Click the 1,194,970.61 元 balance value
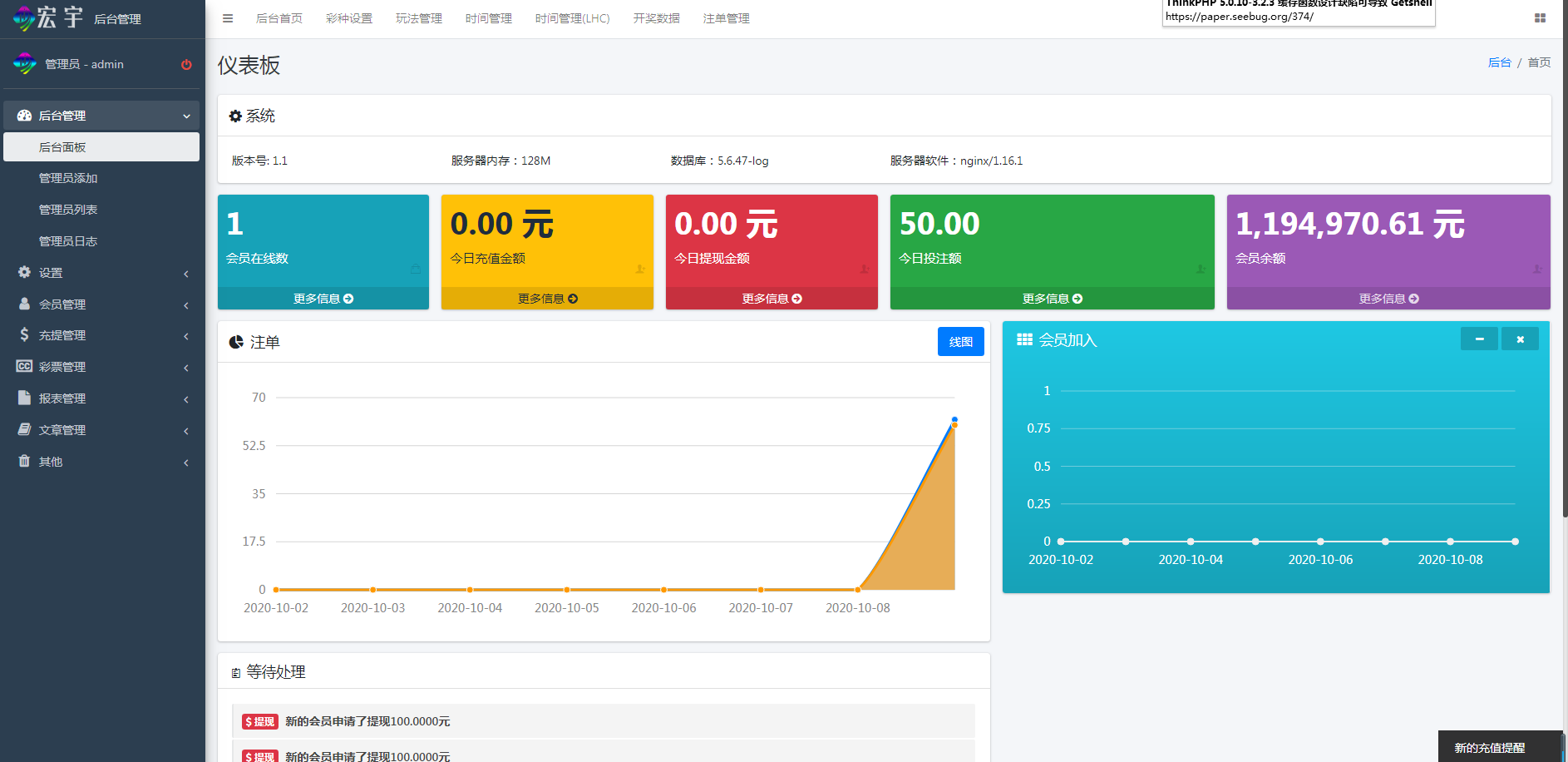 click(x=1350, y=224)
